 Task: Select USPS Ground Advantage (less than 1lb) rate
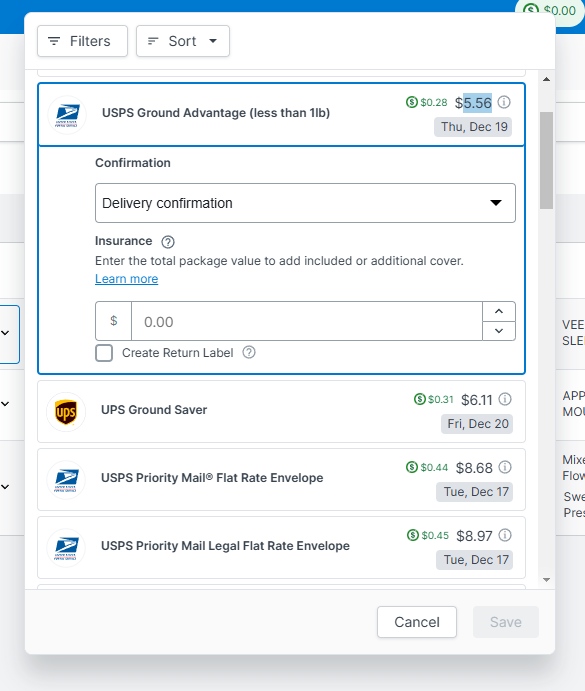pyautogui.click(x=281, y=114)
